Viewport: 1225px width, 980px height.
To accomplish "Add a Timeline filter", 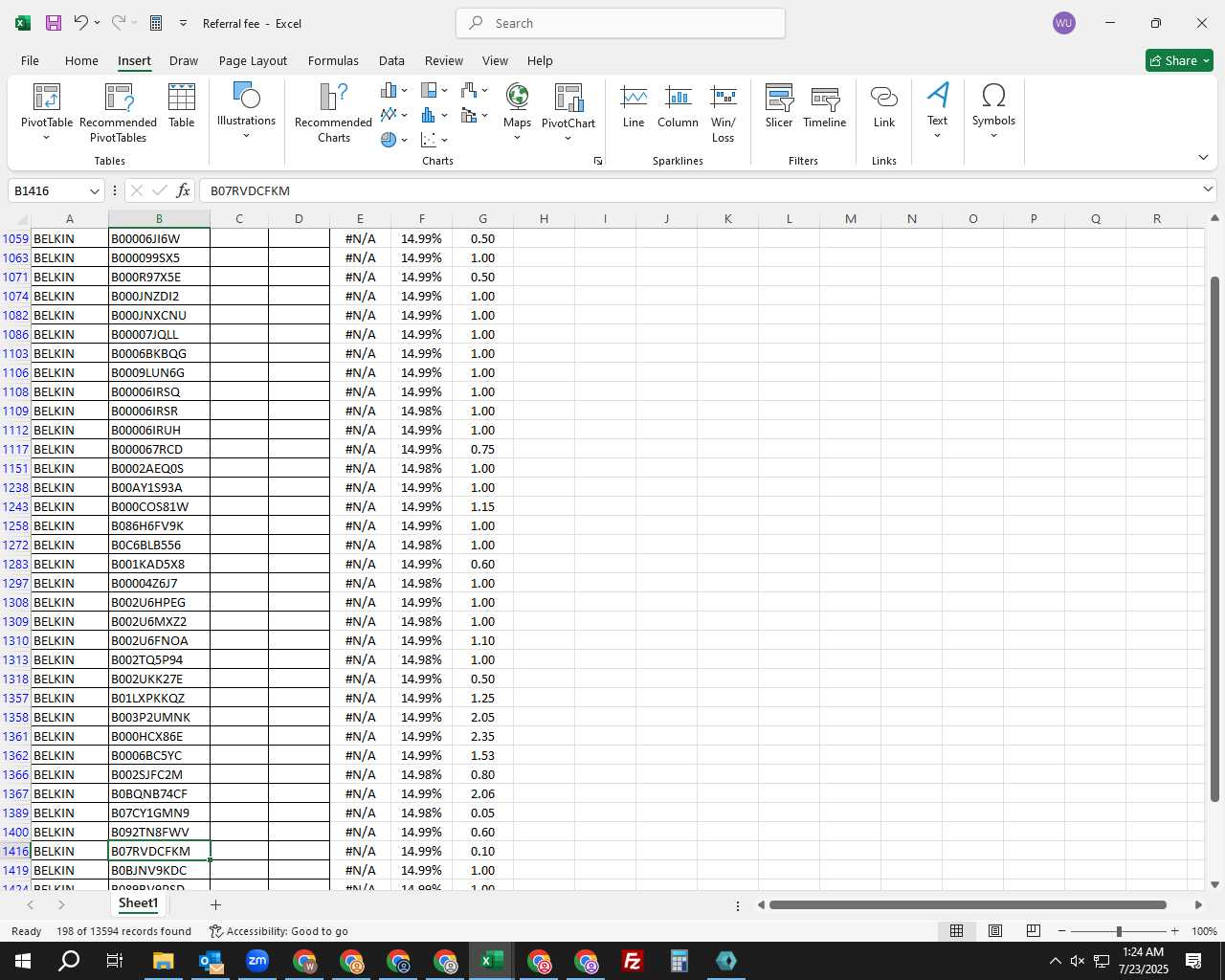I will [x=825, y=106].
